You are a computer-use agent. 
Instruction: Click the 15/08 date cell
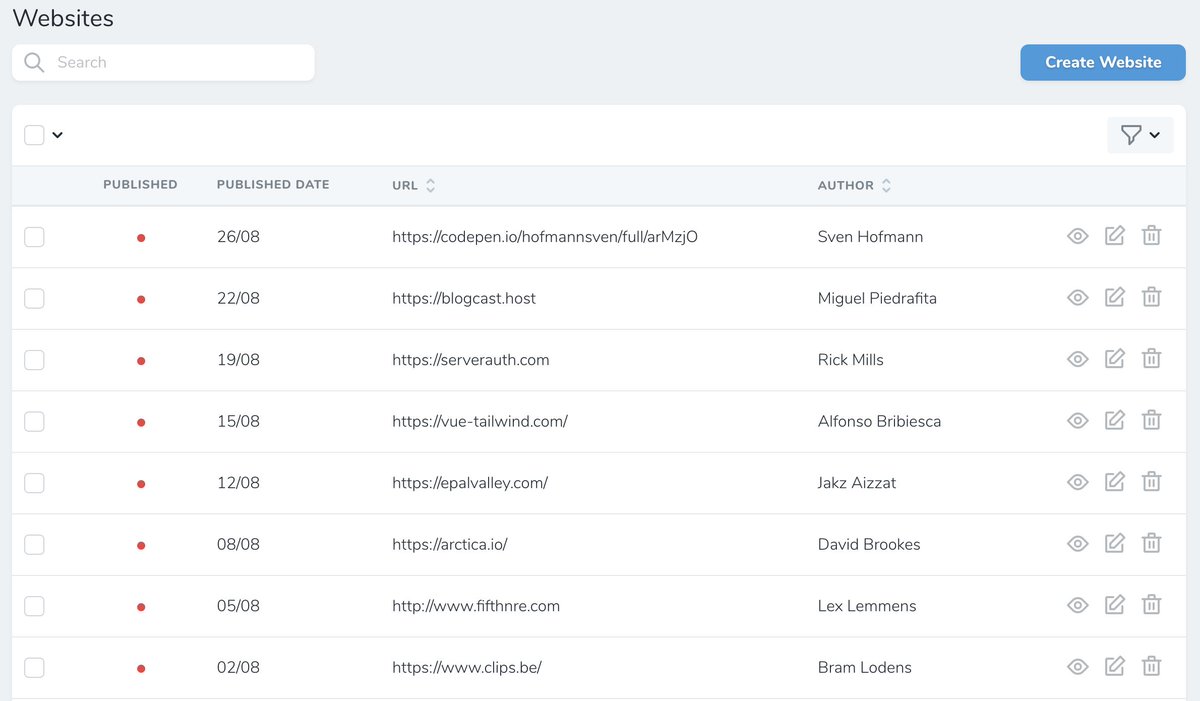click(x=238, y=421)
